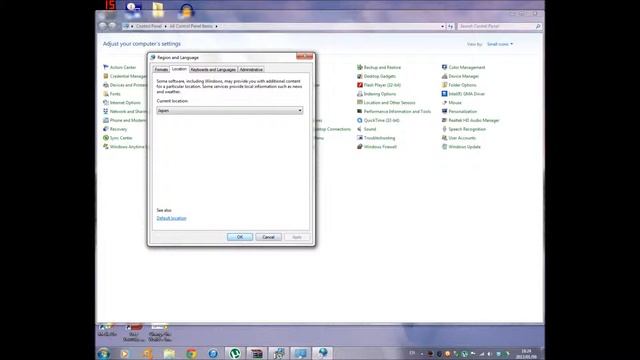The width and height of the screenshot is (640, 360).
Task: Open Action Center flag icon
Action: coord(106,67)
